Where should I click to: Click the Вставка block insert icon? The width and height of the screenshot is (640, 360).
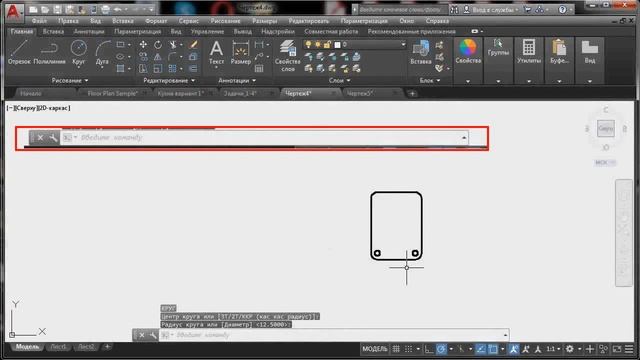(421, 52)
